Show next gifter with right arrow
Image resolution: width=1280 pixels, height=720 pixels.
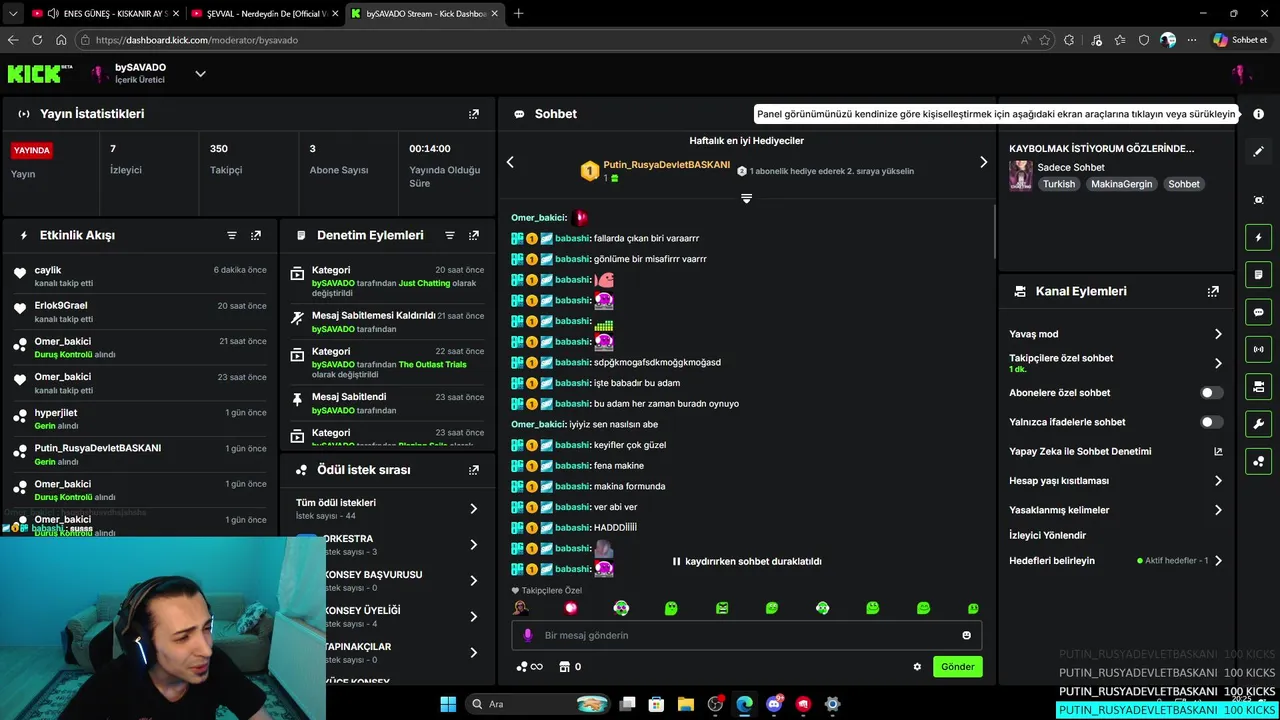point(983,162)
